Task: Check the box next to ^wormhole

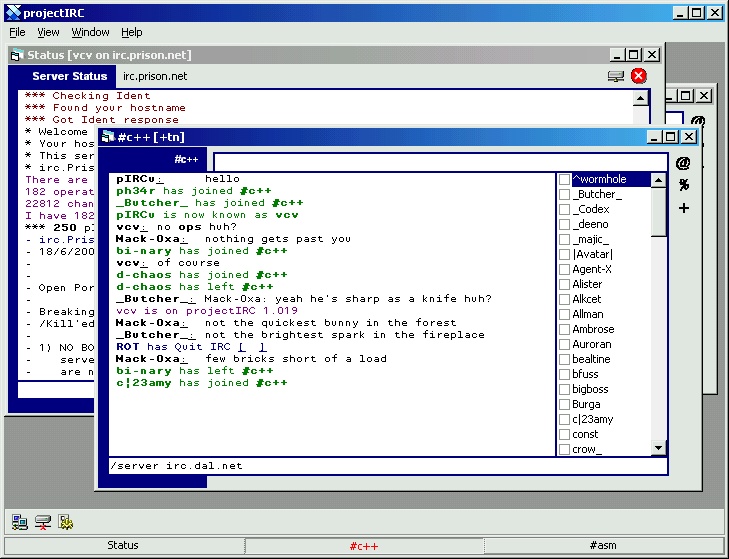Action: pyautogui.click(x=565, y=180)
